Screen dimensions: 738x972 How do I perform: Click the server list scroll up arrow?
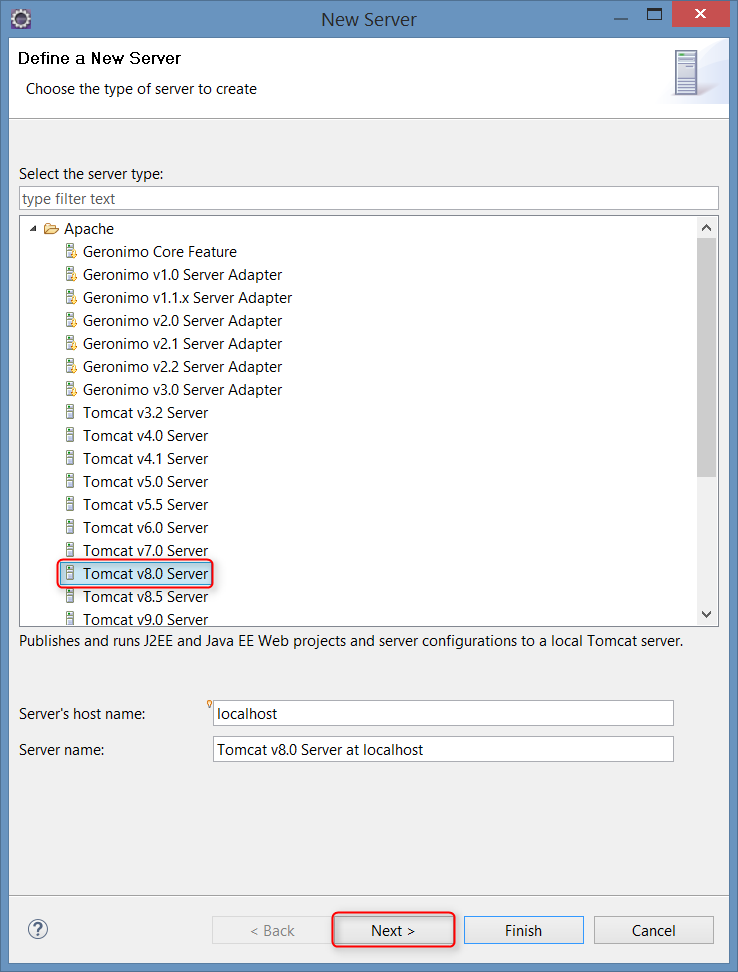click(x=706, y=228)
